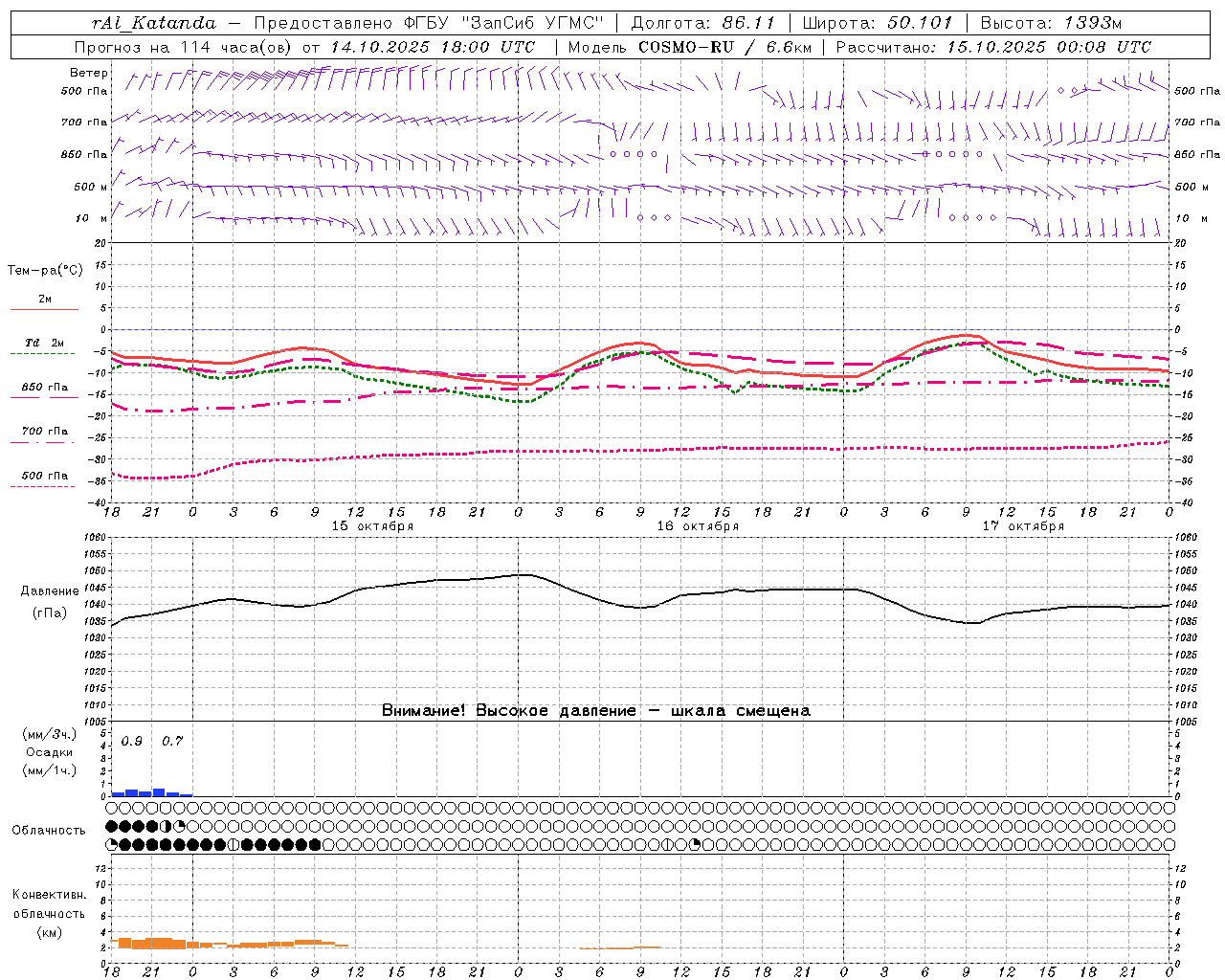Click 1060 on the left pressure axis
This screenshot has height=980, width=1225.
pyautogui.click(x=96, y=538)
